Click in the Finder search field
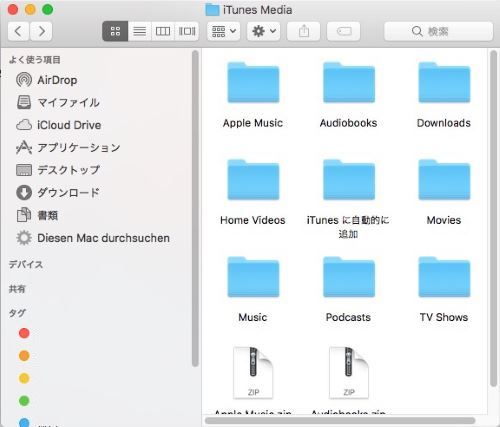This screenshot has height=427, width=500. (x=438, y=31)
